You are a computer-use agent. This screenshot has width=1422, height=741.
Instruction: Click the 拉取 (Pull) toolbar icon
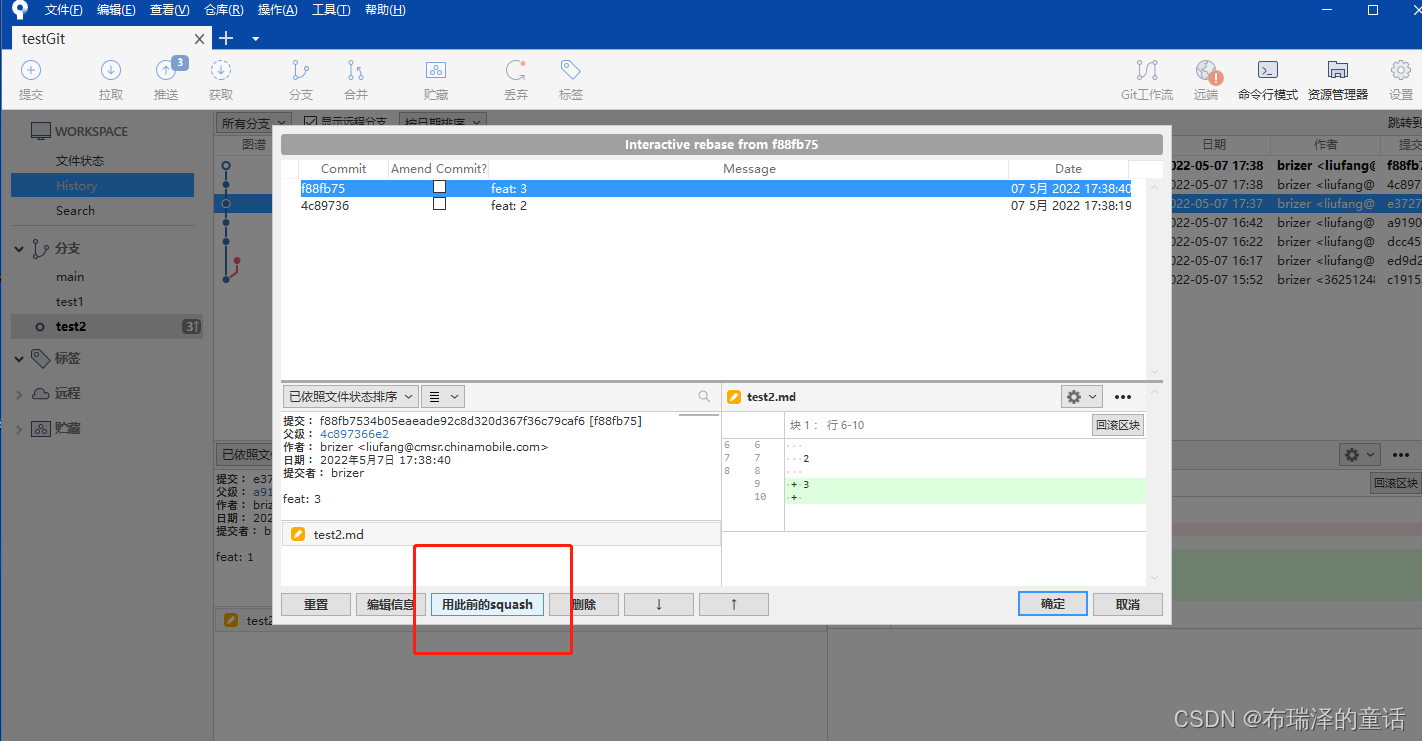pos(111,80)
